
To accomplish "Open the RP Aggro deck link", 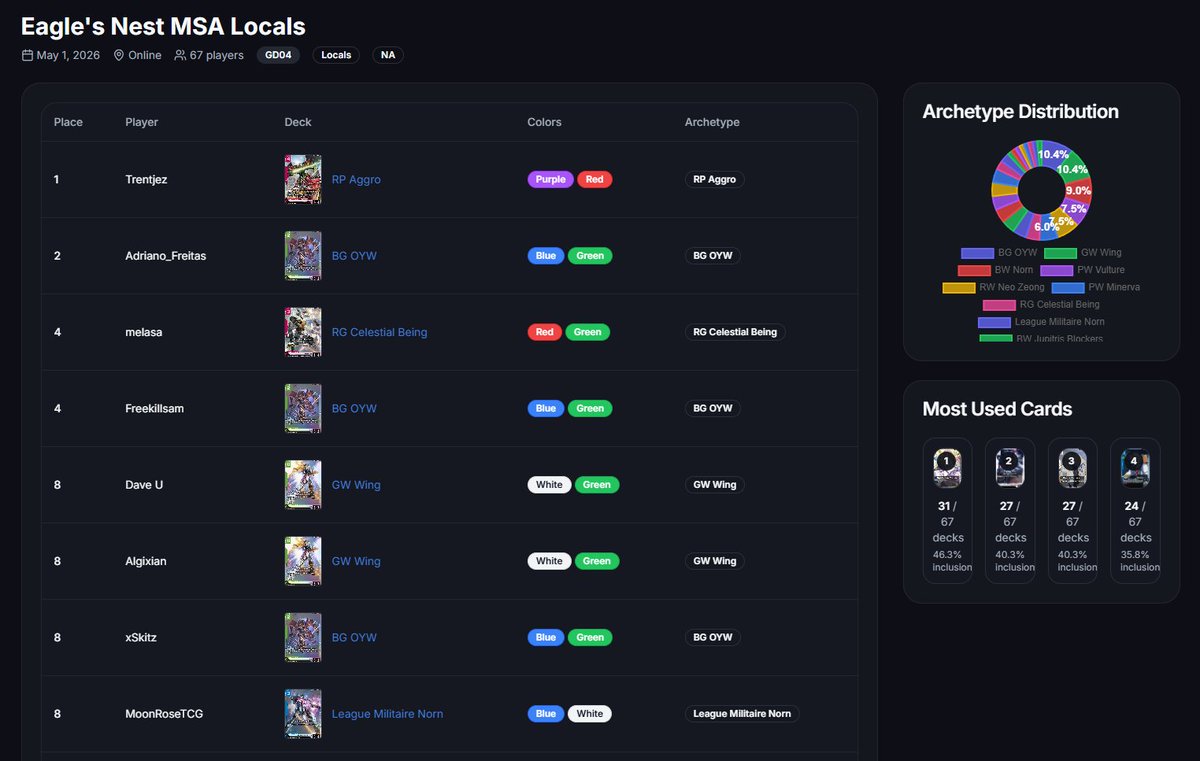I will pos(356,180).
